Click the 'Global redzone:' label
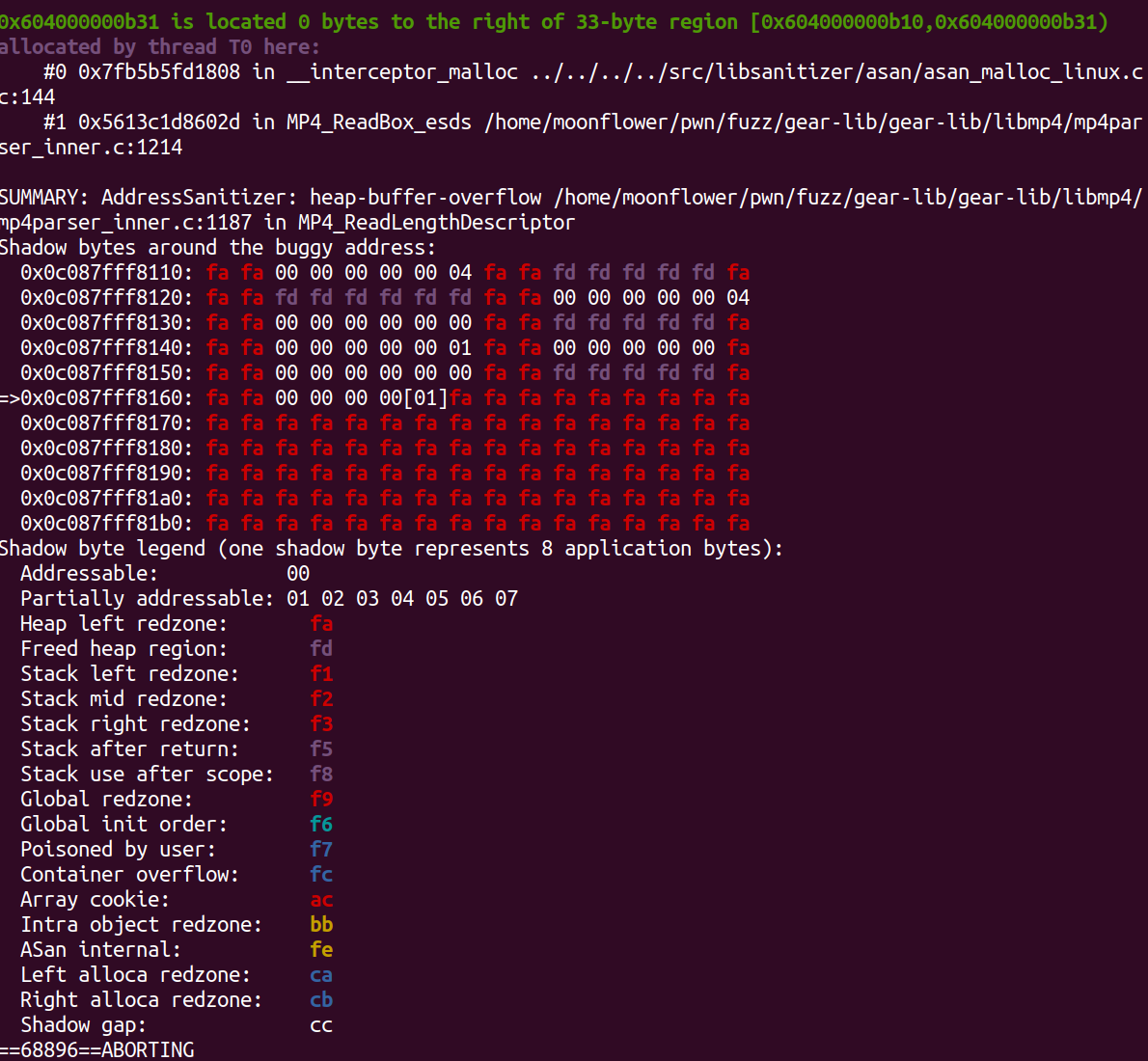 [x=107, y=800]
